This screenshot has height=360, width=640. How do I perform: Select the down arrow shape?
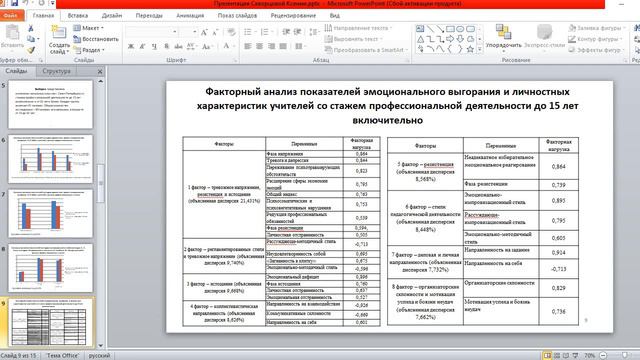tap(460, 39)
